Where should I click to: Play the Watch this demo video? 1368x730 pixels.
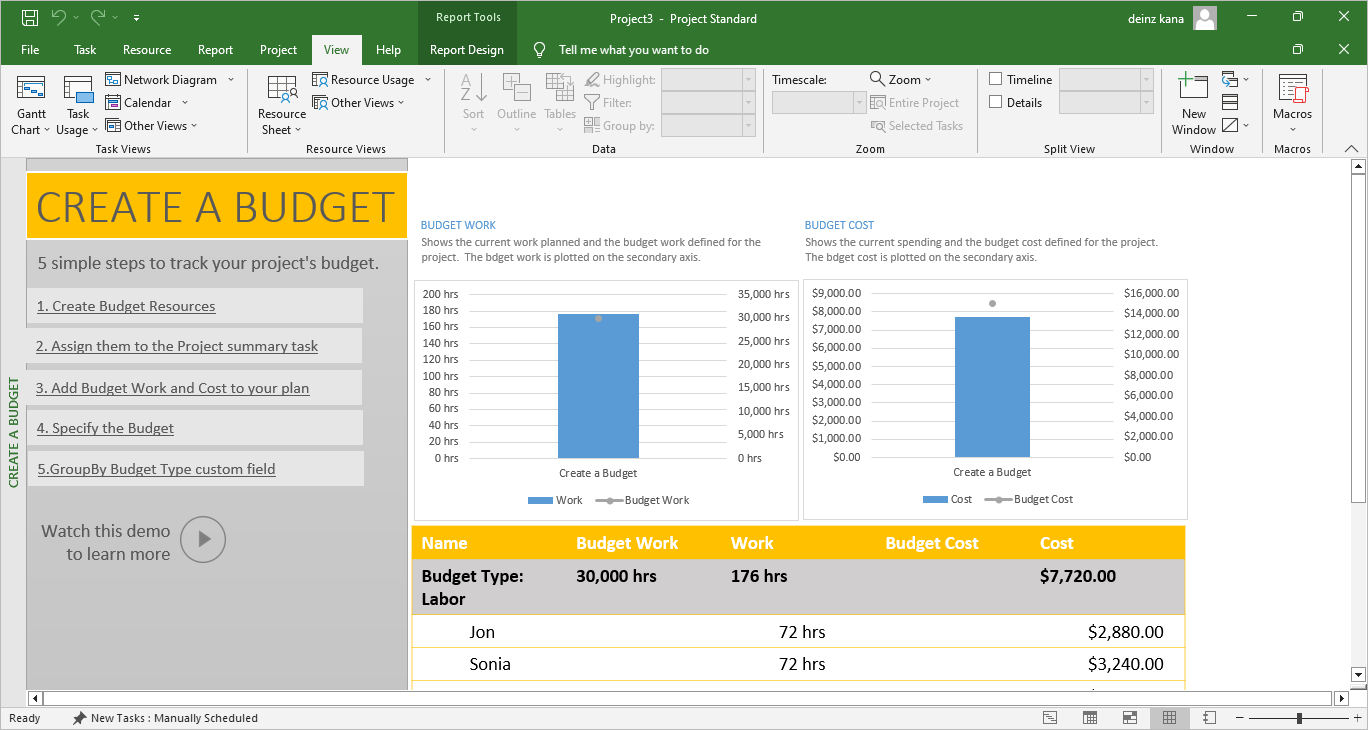(204, 540)
